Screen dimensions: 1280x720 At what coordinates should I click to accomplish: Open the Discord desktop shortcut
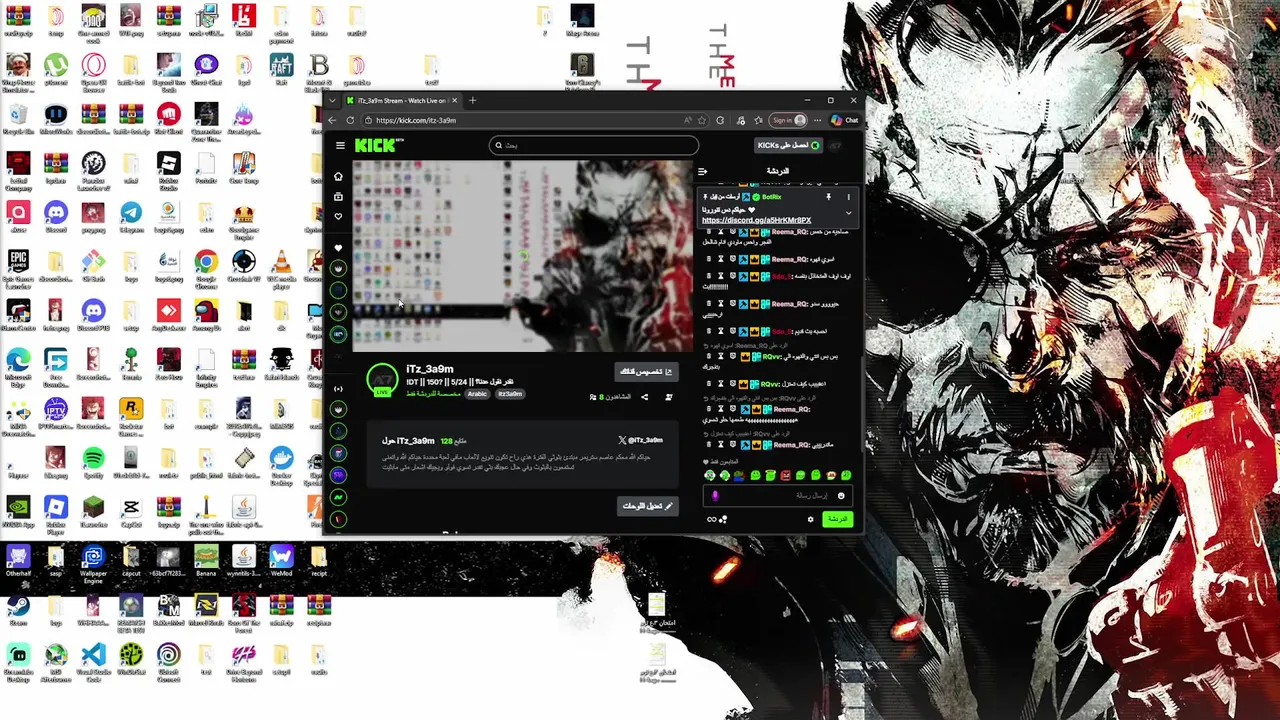[56, 214]
